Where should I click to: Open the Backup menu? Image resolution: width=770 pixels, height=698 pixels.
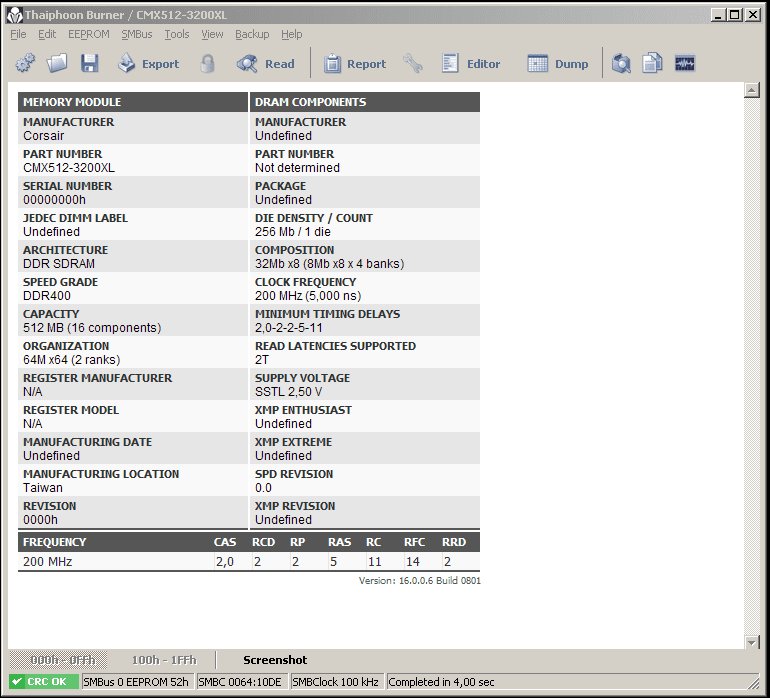[252, 34]
